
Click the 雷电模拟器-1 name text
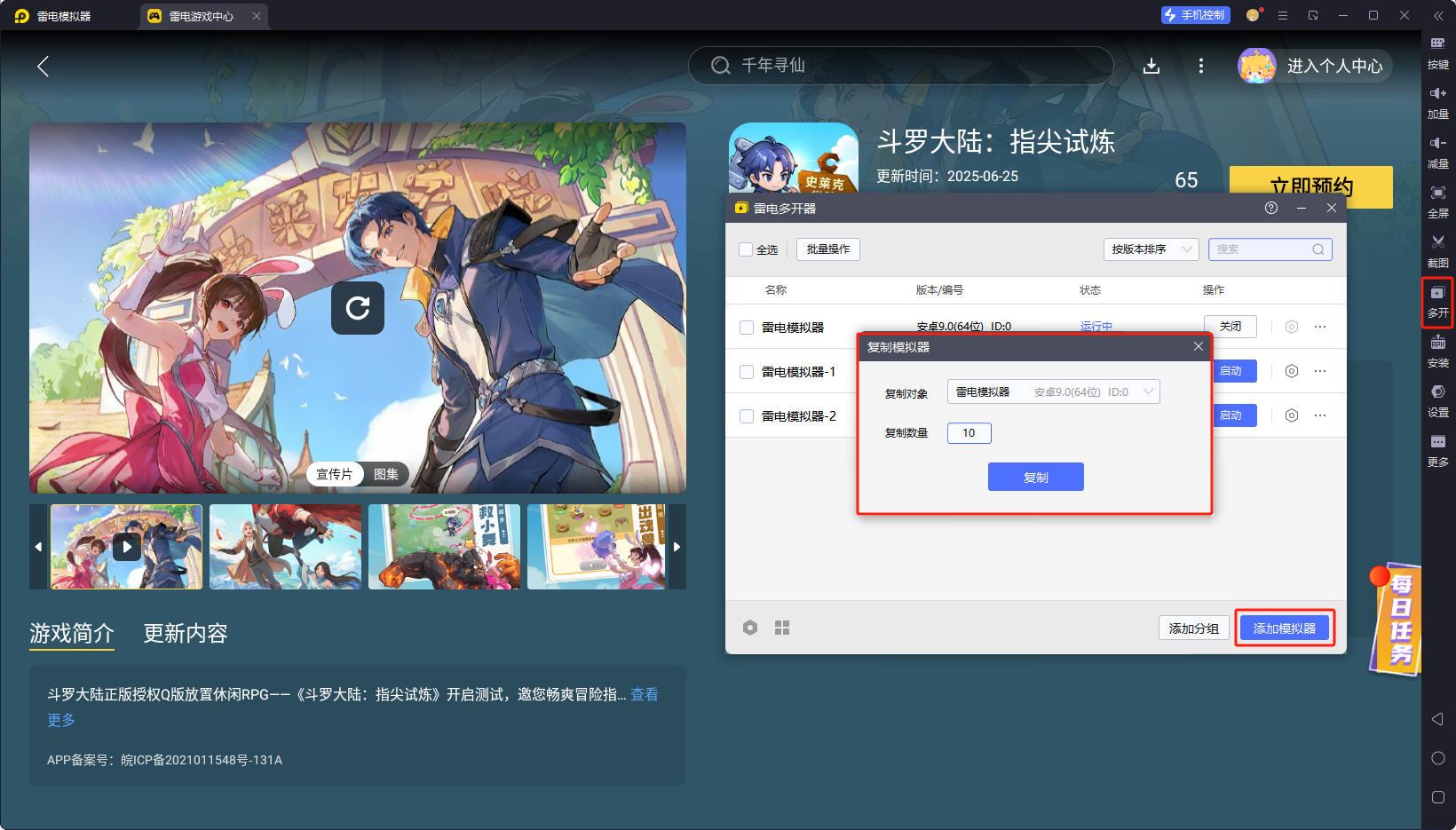[799, 372]
